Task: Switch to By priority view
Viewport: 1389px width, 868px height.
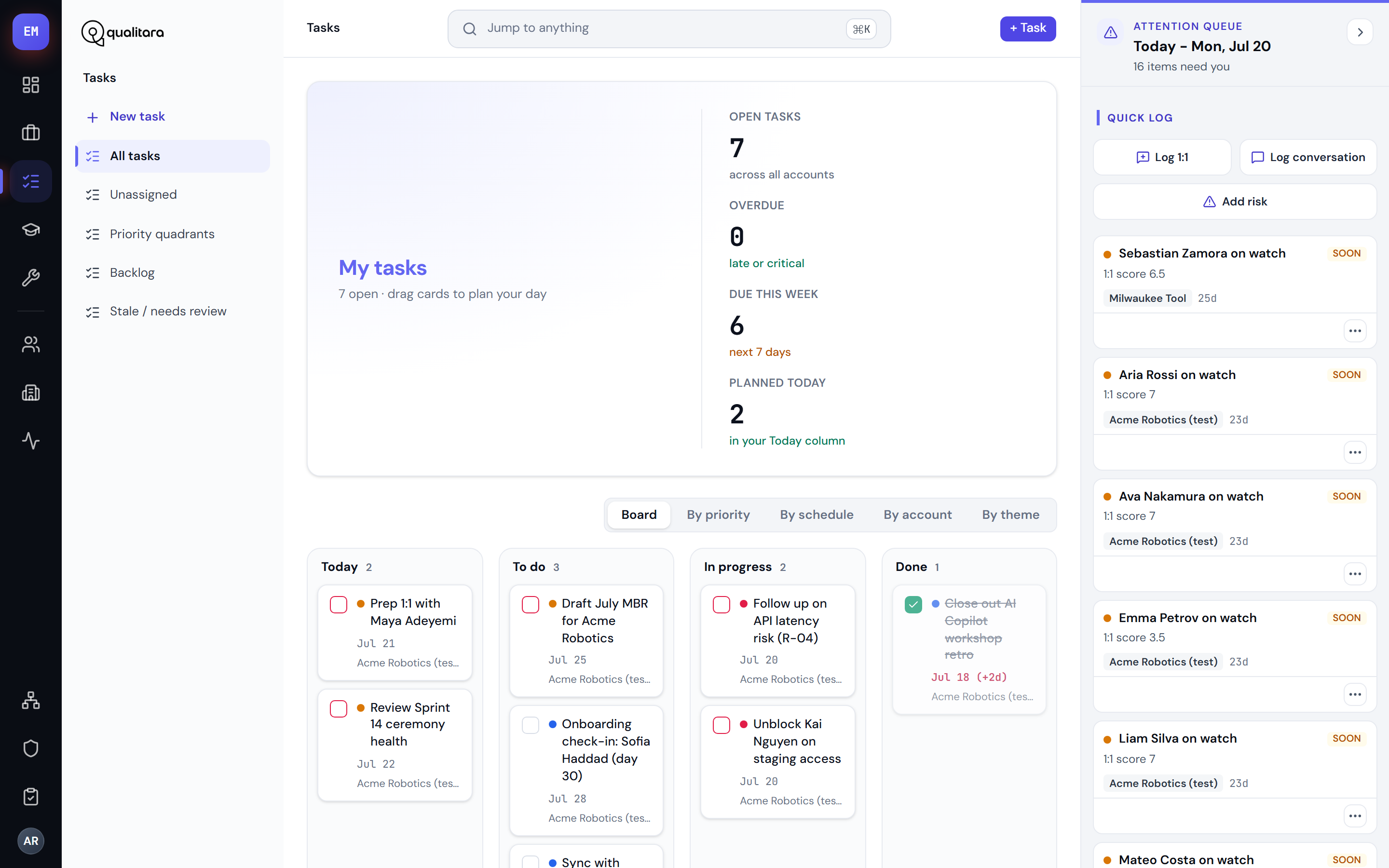Action: pyautogui.click(x=718, y=515)
